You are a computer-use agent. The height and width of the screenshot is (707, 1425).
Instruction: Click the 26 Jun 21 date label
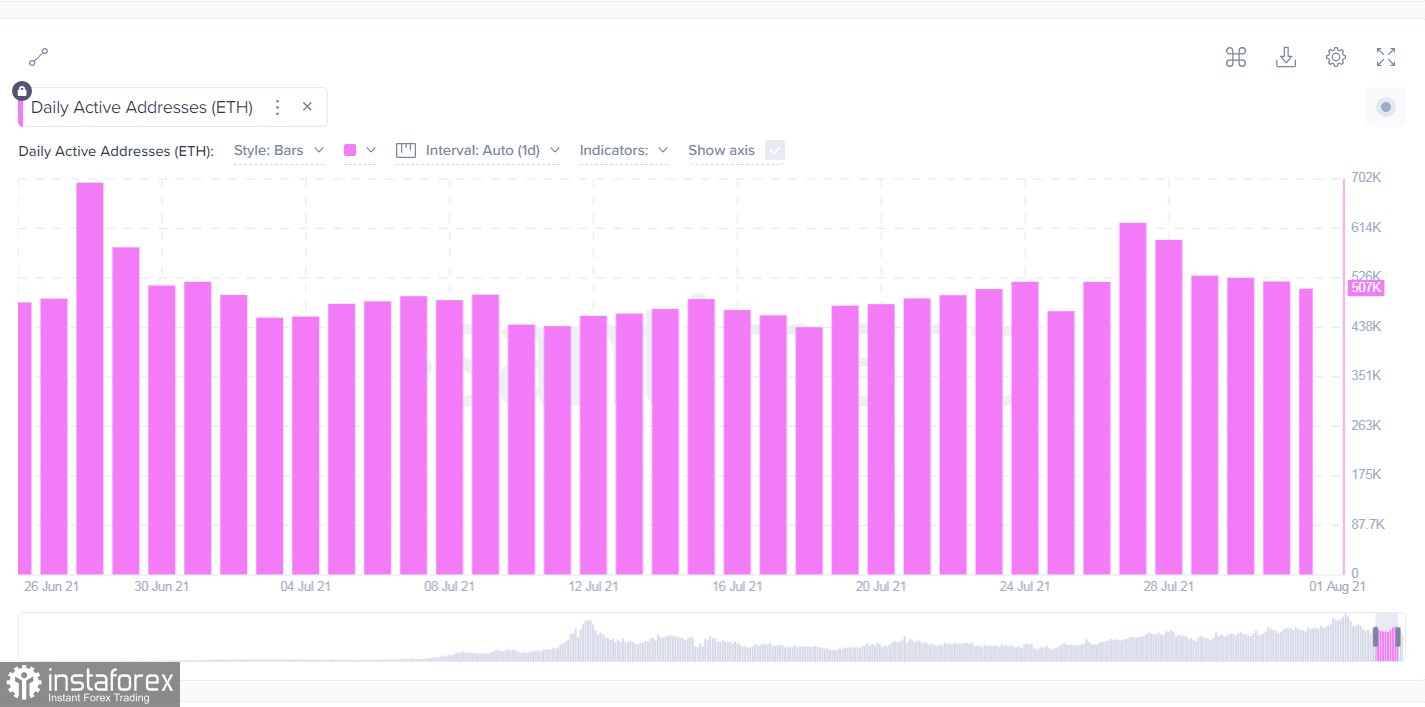click(x=51, y=586)
